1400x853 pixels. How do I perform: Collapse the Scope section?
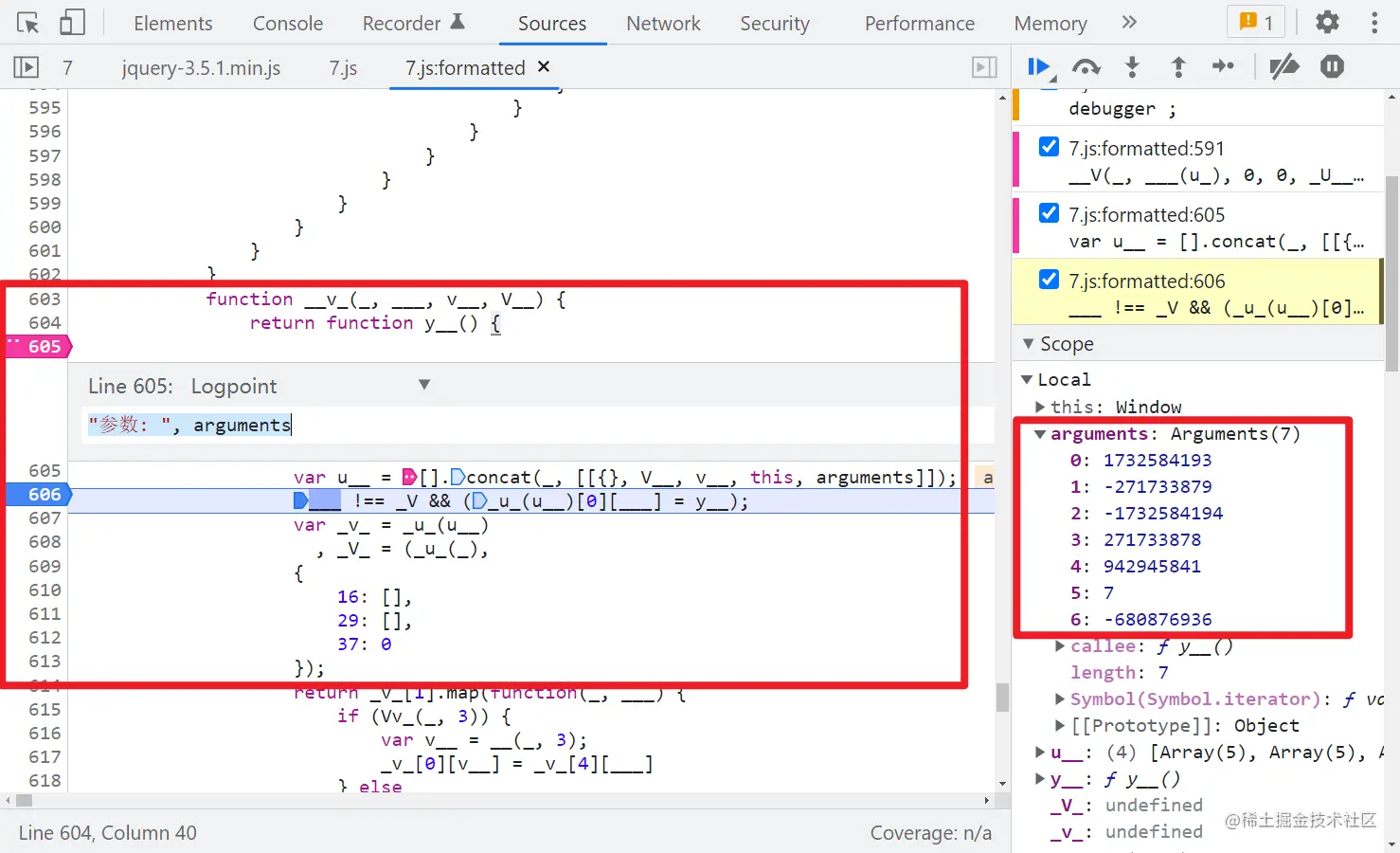click(x=1029, y=344)
